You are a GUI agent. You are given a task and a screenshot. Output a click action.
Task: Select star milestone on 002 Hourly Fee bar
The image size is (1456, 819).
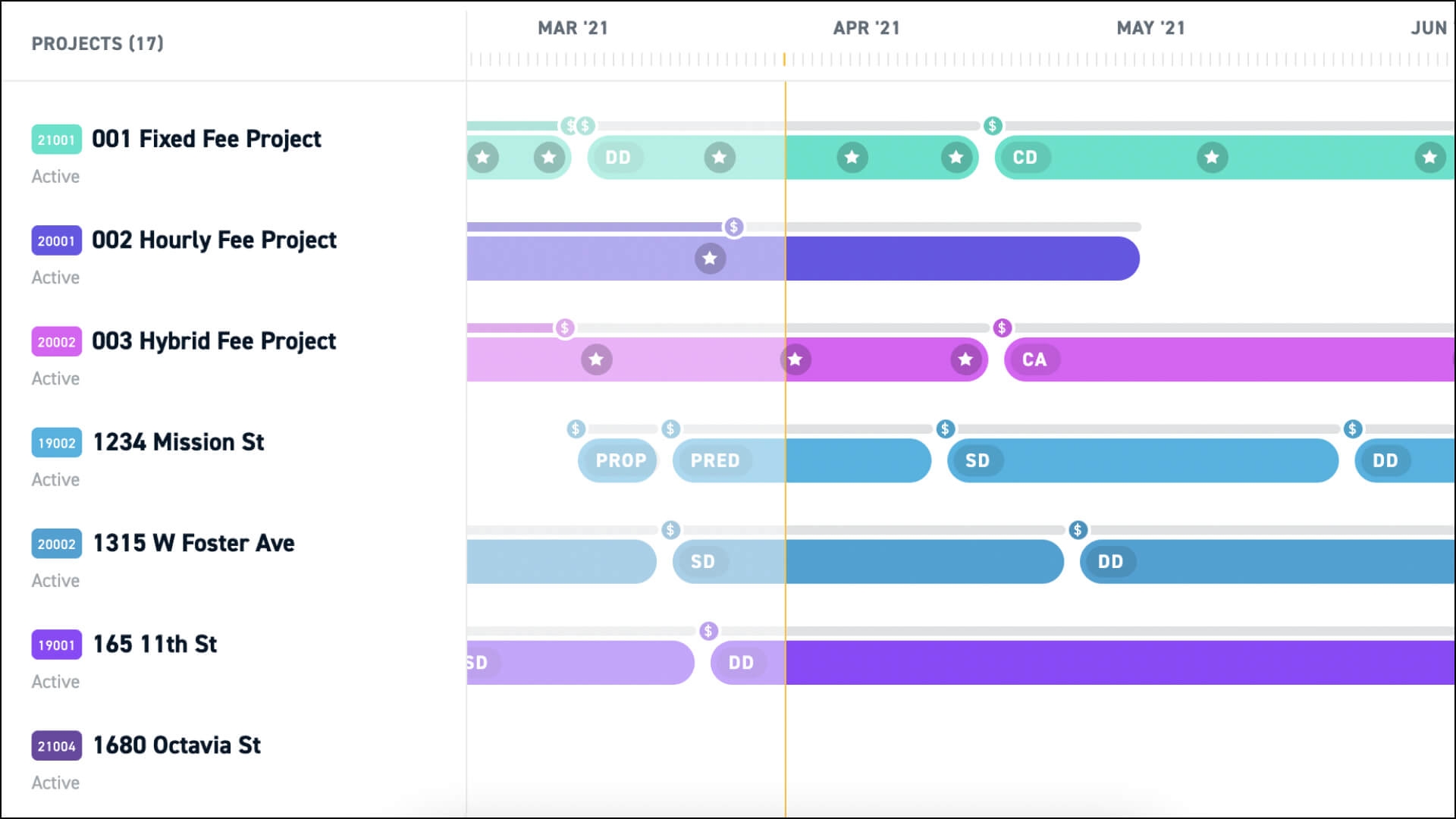710,259
